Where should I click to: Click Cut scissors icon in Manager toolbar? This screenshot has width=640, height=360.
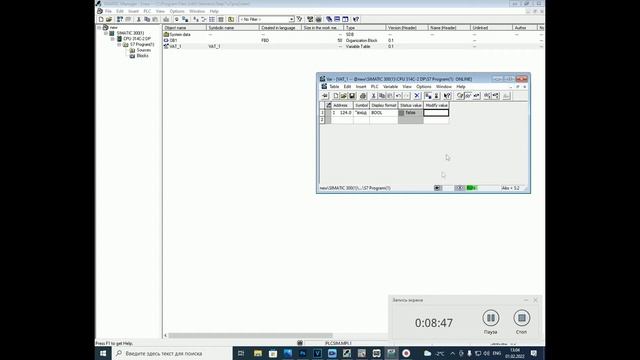click(139, 19)
